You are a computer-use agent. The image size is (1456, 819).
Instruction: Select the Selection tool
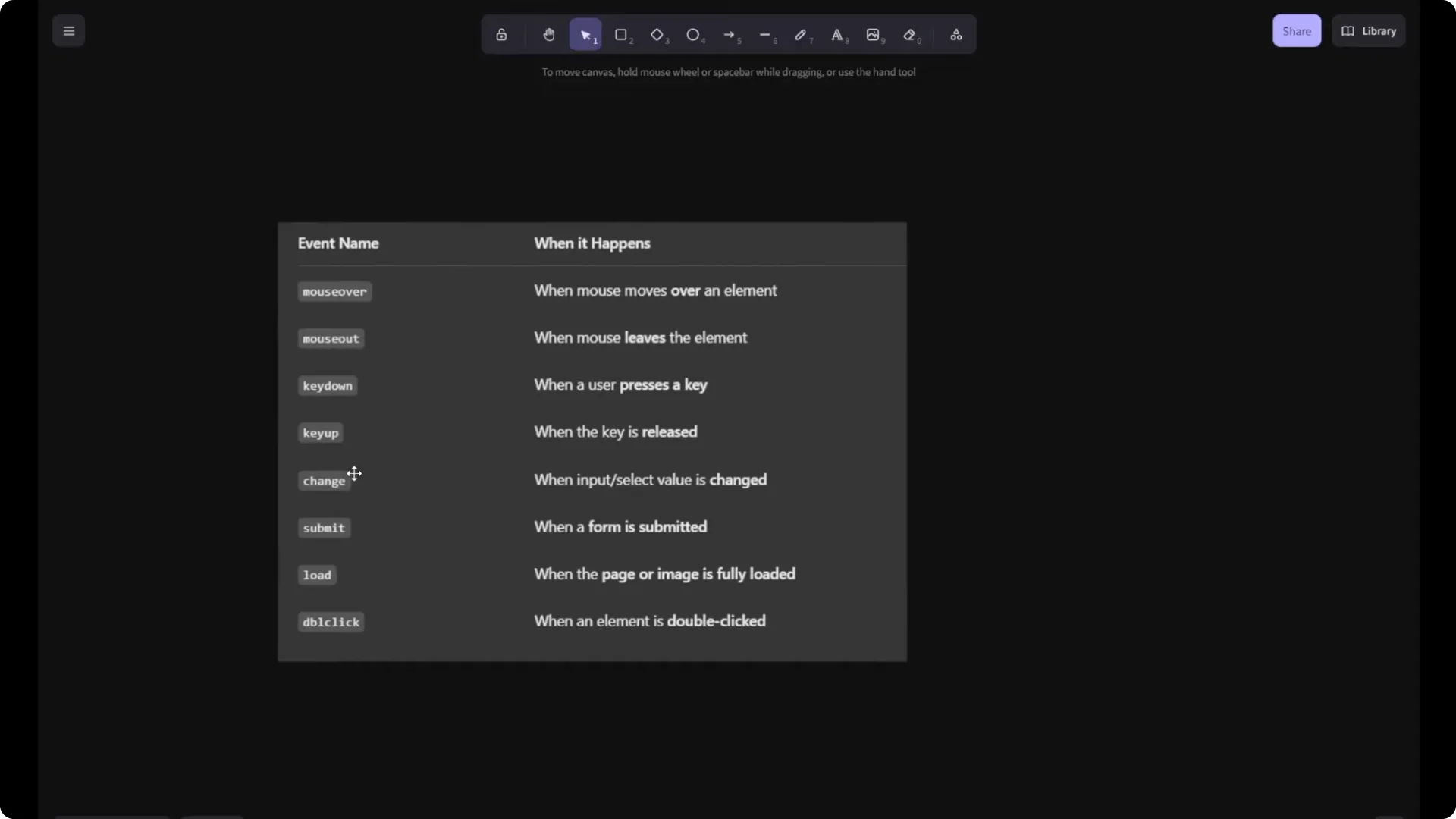click(x=585, y=34)
